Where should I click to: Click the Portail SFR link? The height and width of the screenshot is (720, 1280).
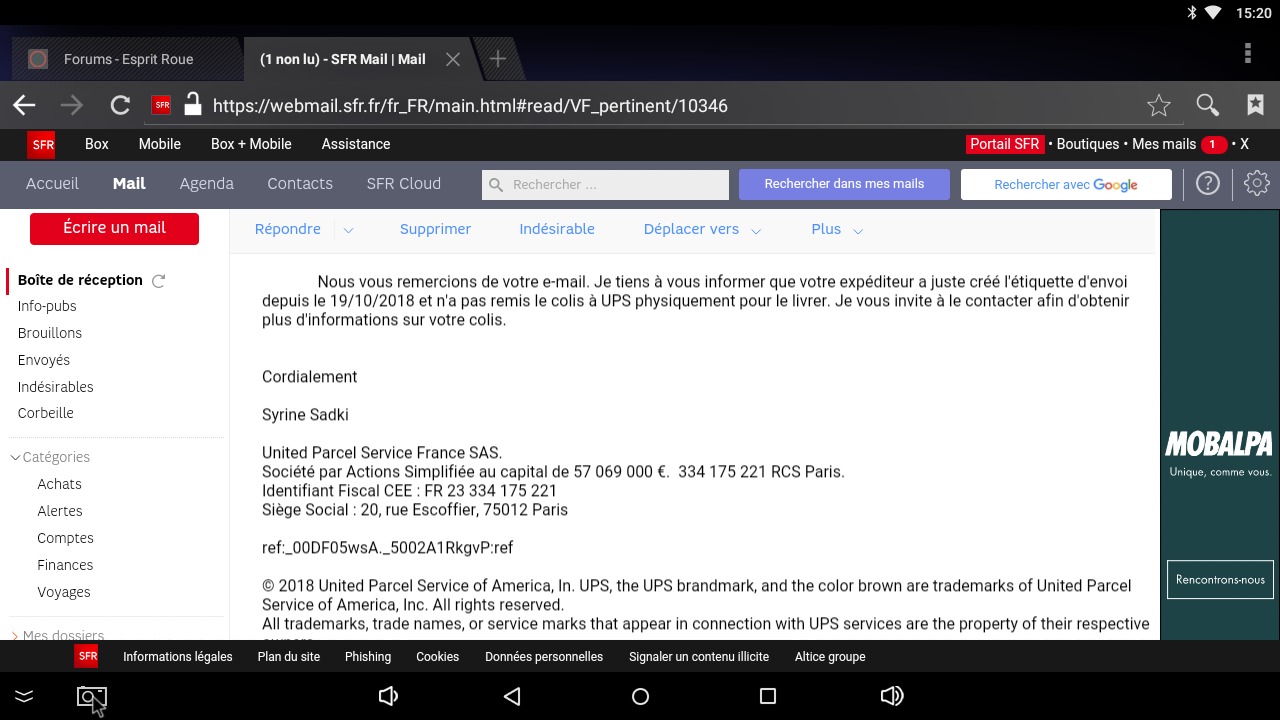(1005, 144)
